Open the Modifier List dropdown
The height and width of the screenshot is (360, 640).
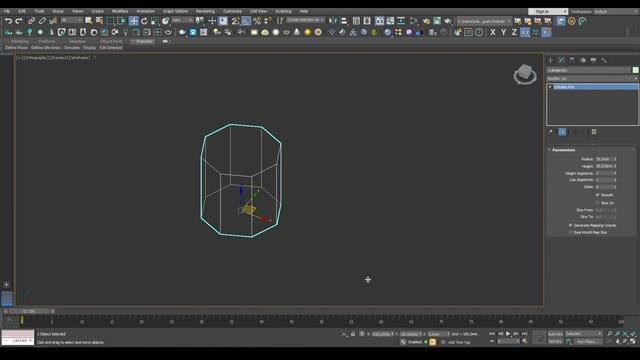[x=592, y=78]
